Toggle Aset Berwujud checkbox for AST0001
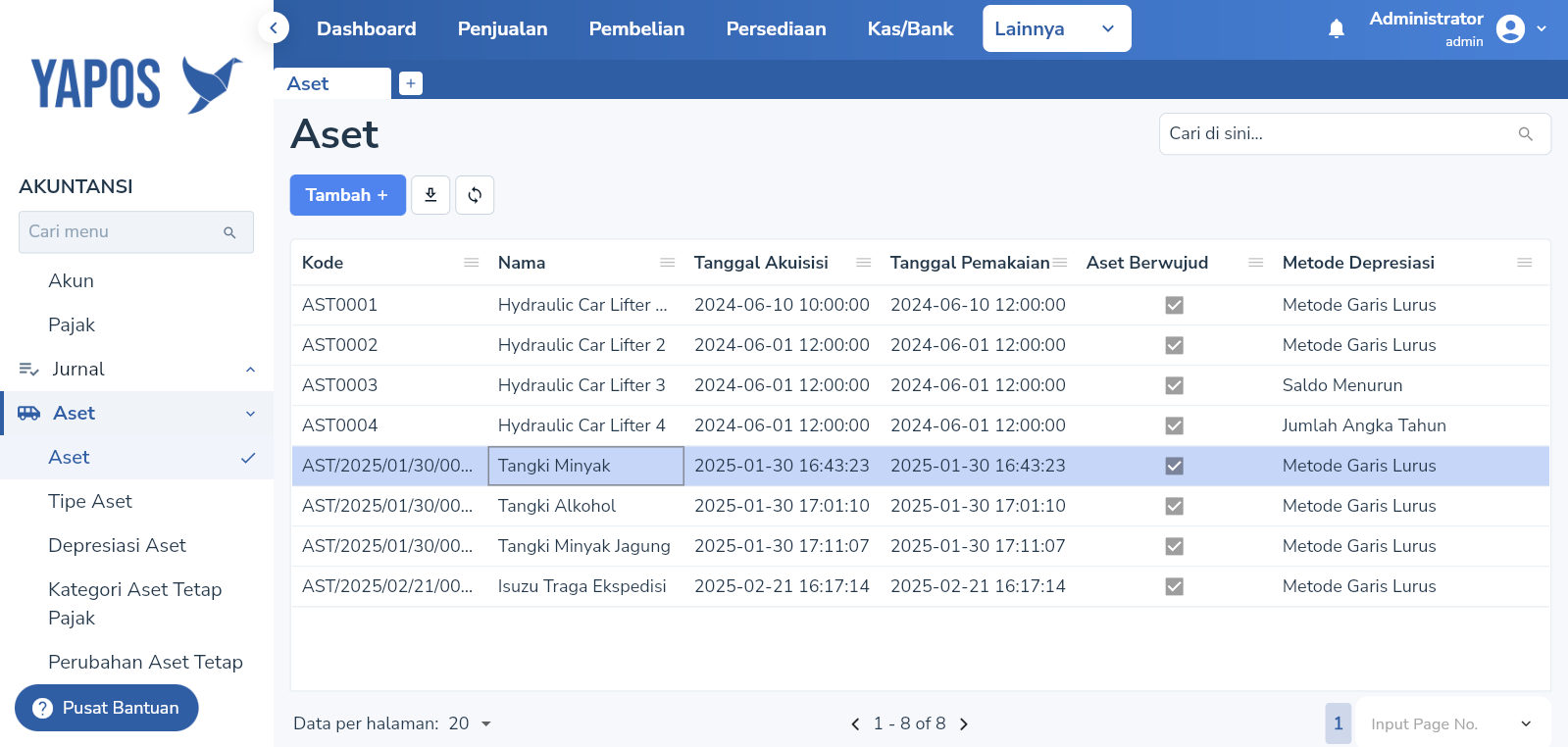 [x=1174, y=305]
